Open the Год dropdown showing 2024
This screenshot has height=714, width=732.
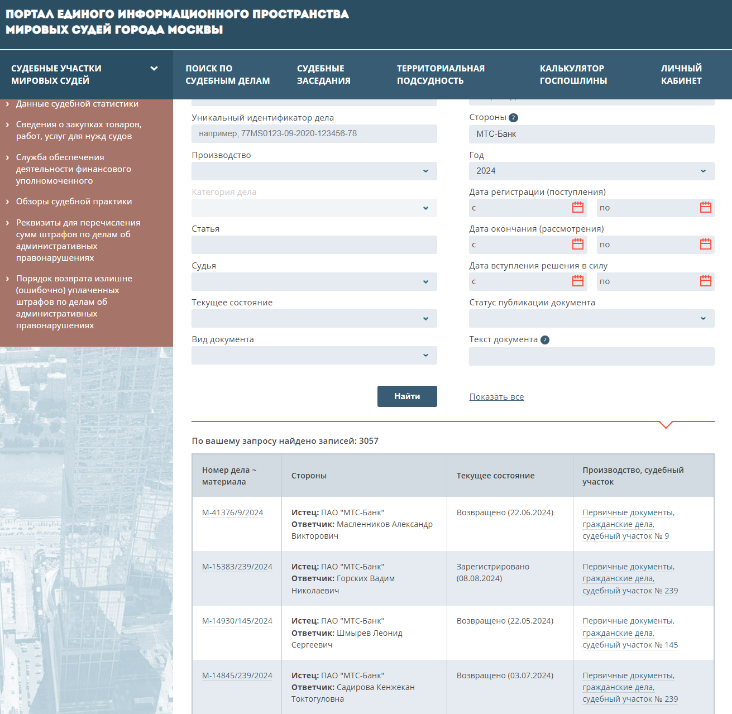tap(591, 171)
